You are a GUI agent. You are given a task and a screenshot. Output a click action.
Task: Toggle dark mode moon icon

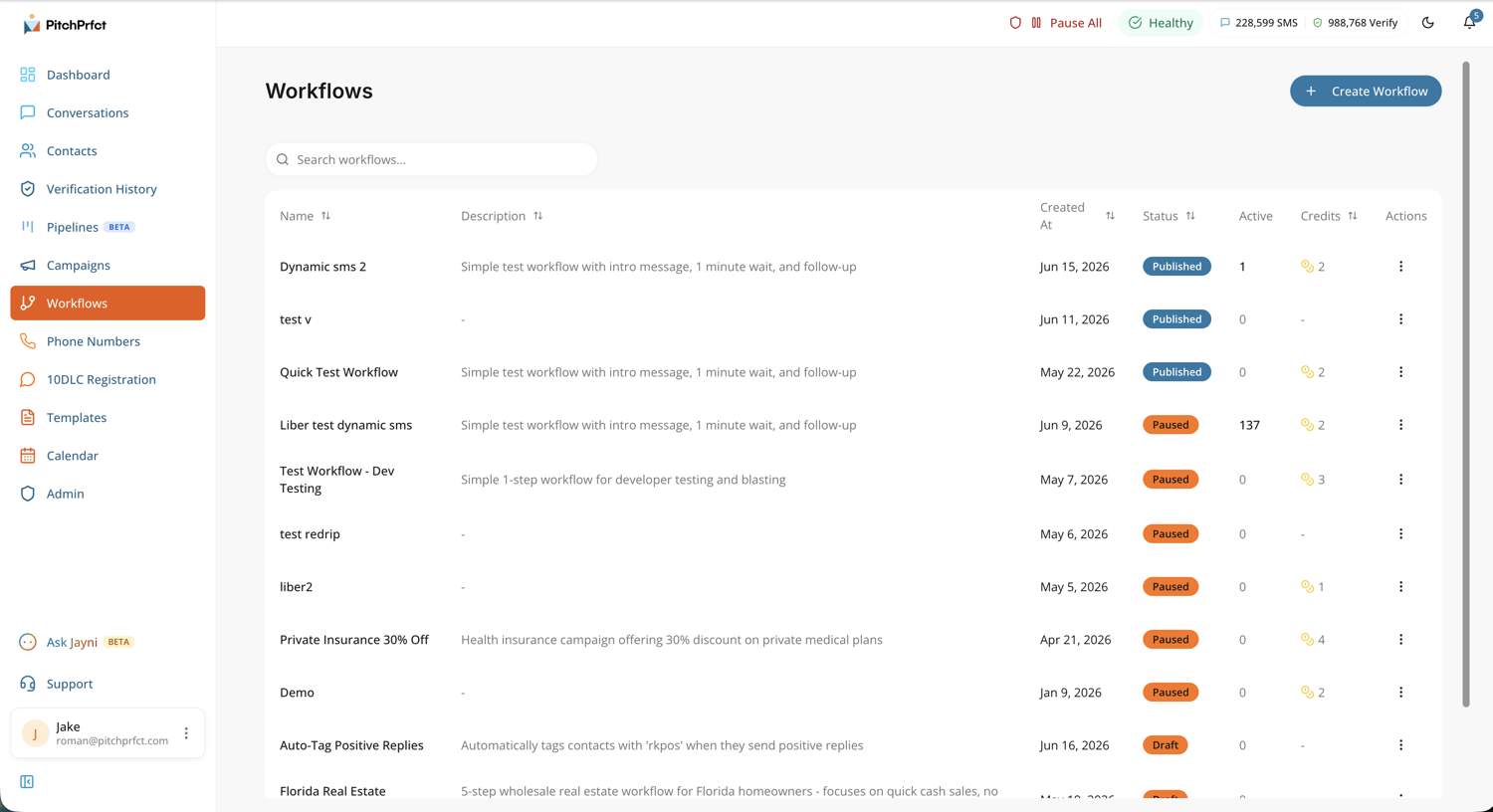pos(1427,23)
